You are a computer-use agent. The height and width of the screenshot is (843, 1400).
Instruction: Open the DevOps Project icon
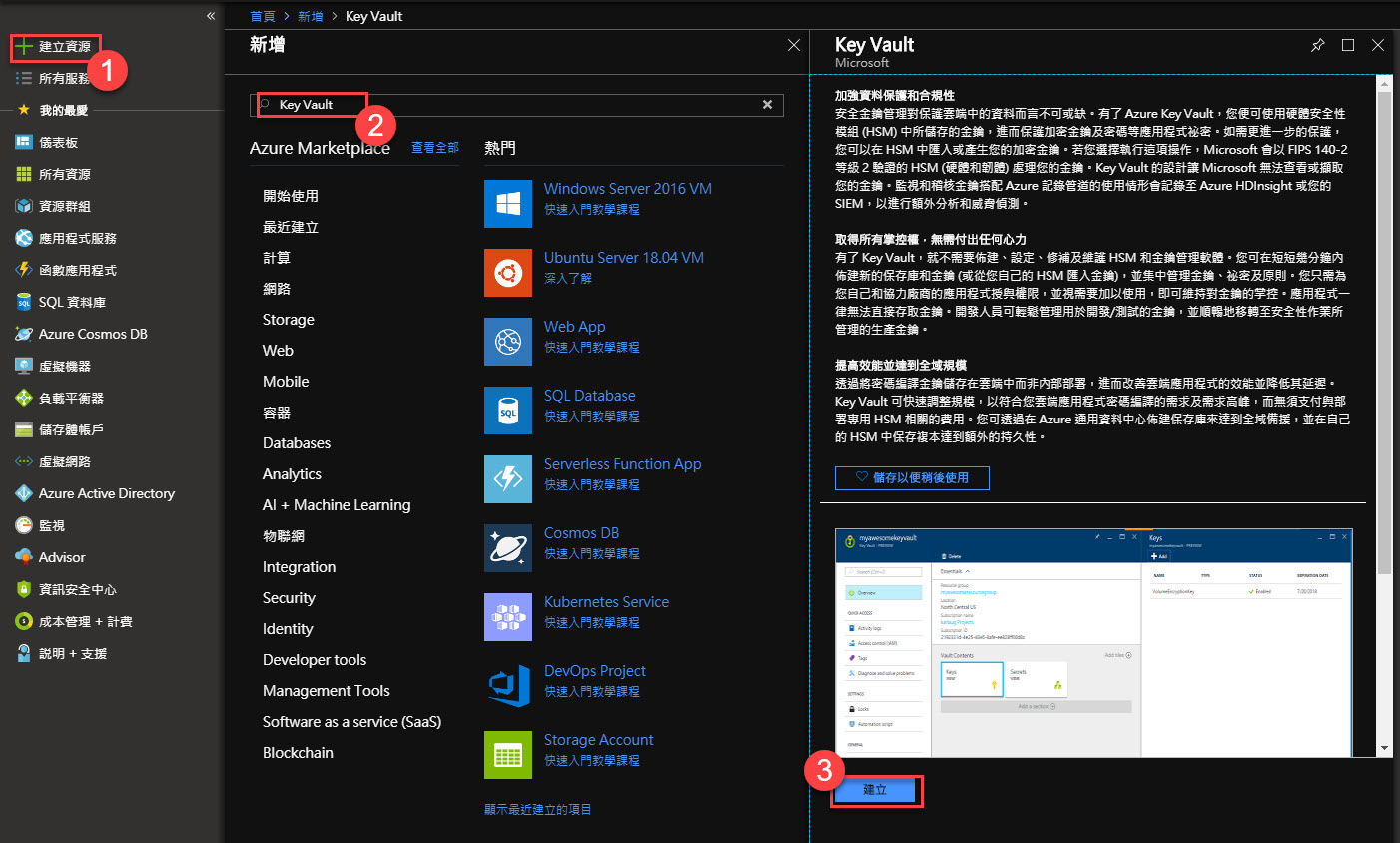[508, 686]
